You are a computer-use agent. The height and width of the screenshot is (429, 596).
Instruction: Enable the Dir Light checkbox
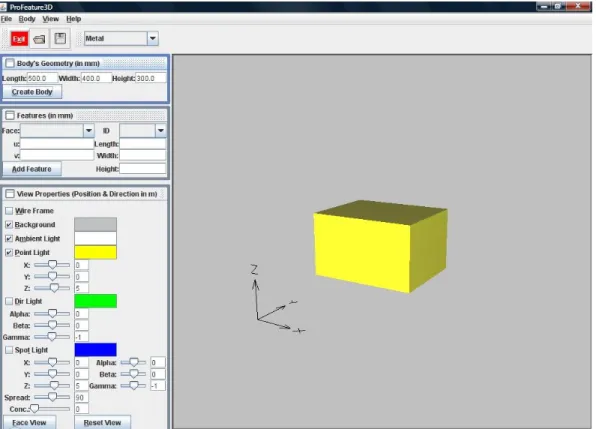point(9,301)
